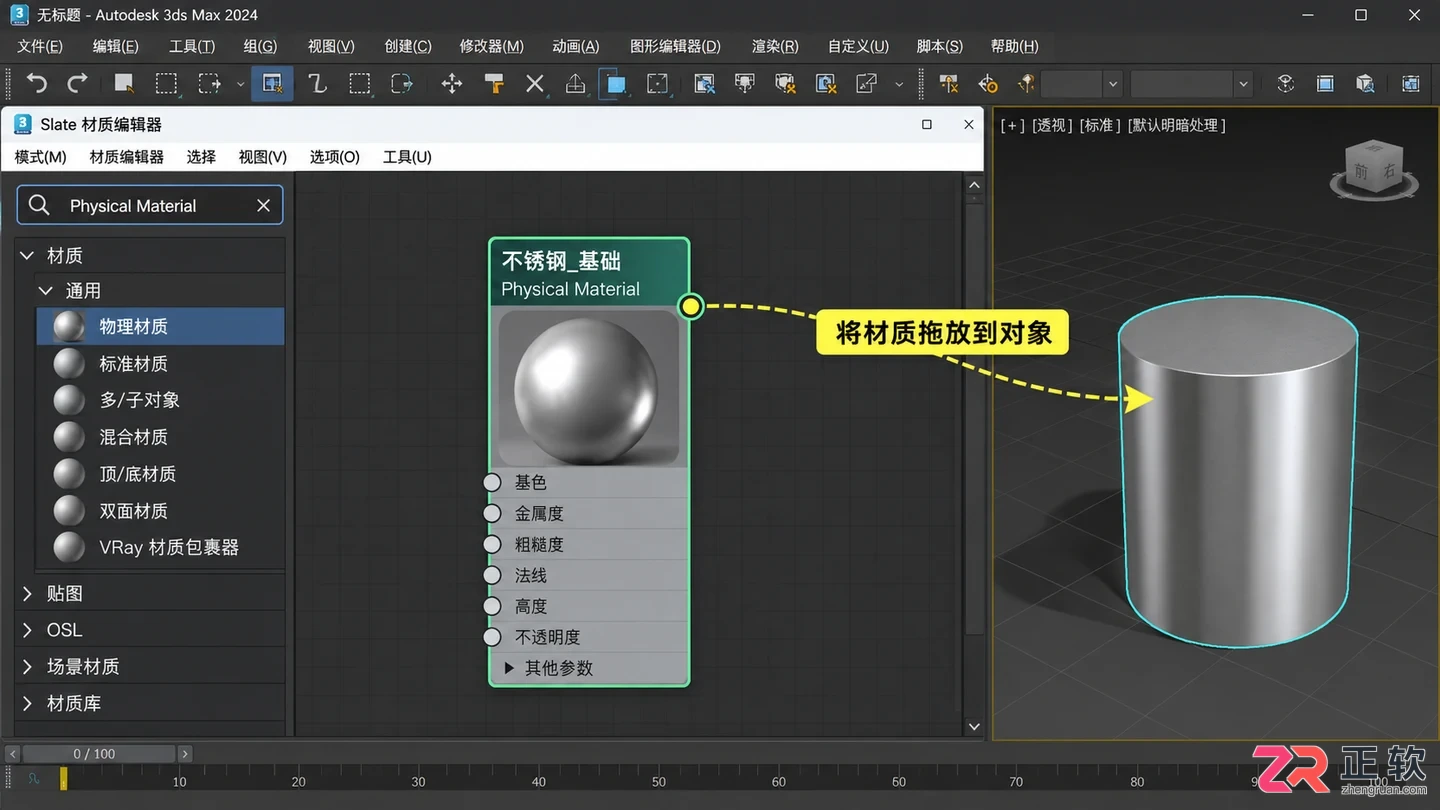Screen dimensions: 1440x810
Task: Click the Physical Material search field
Action: pos(150,205)
